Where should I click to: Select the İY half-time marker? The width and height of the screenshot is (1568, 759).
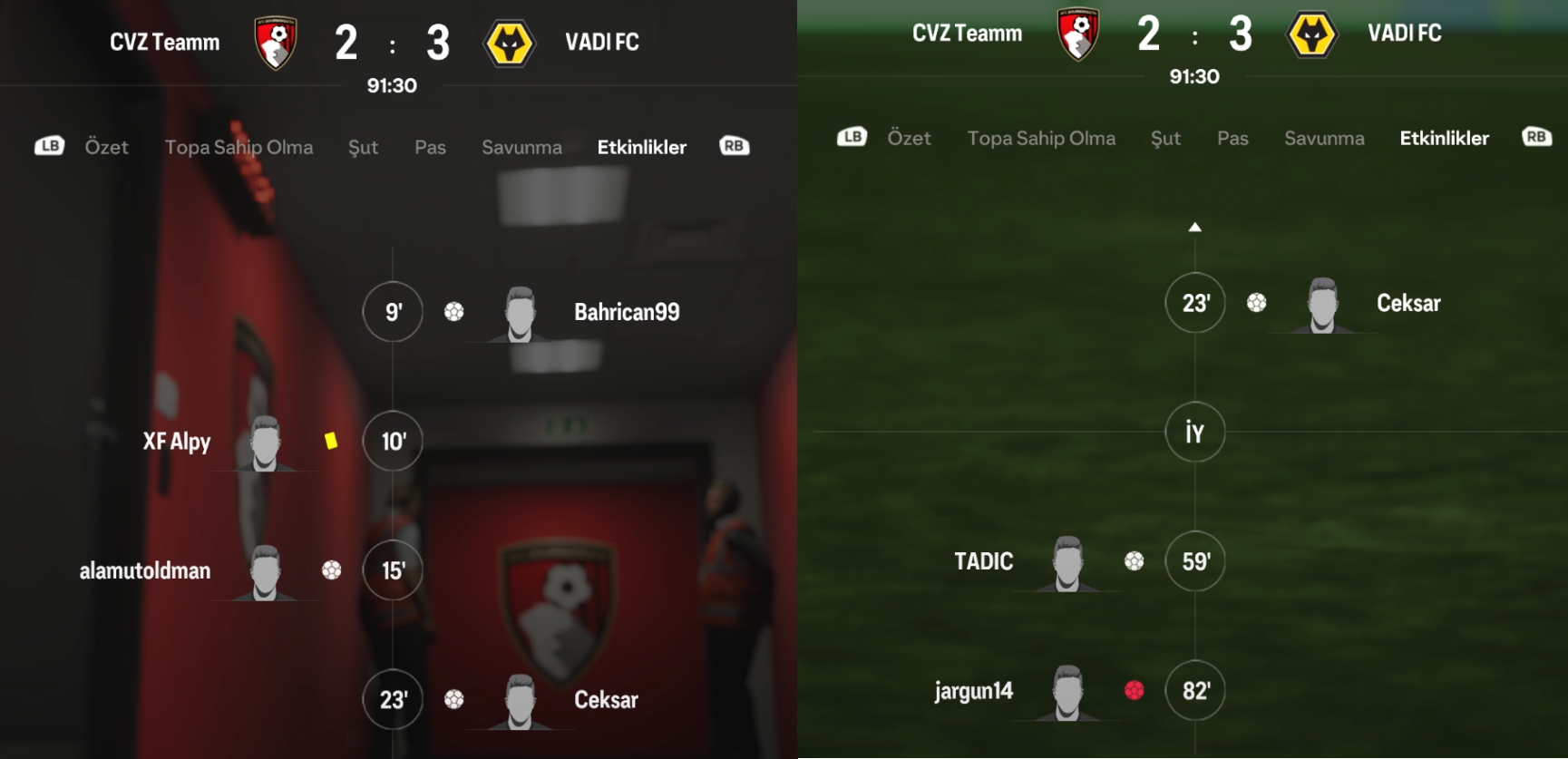point(1195,432)
